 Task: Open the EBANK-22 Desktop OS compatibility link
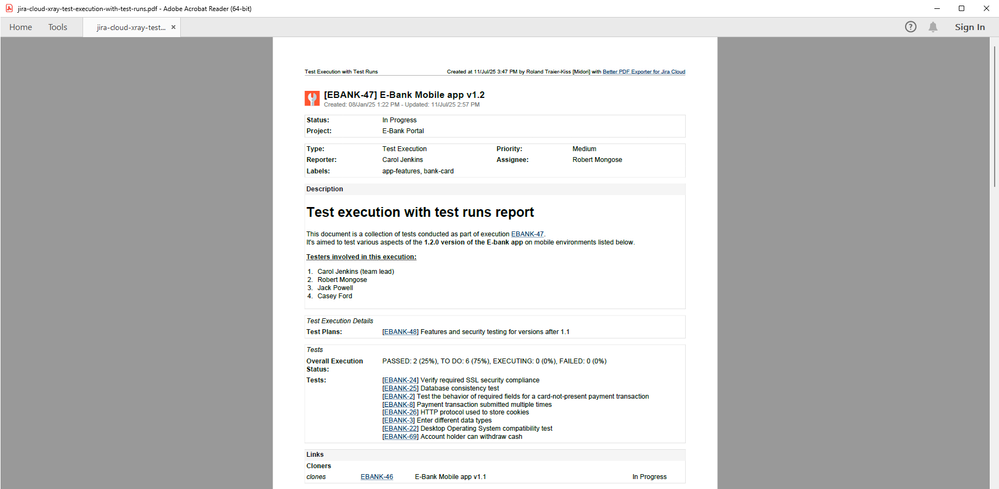click(400, 429)
